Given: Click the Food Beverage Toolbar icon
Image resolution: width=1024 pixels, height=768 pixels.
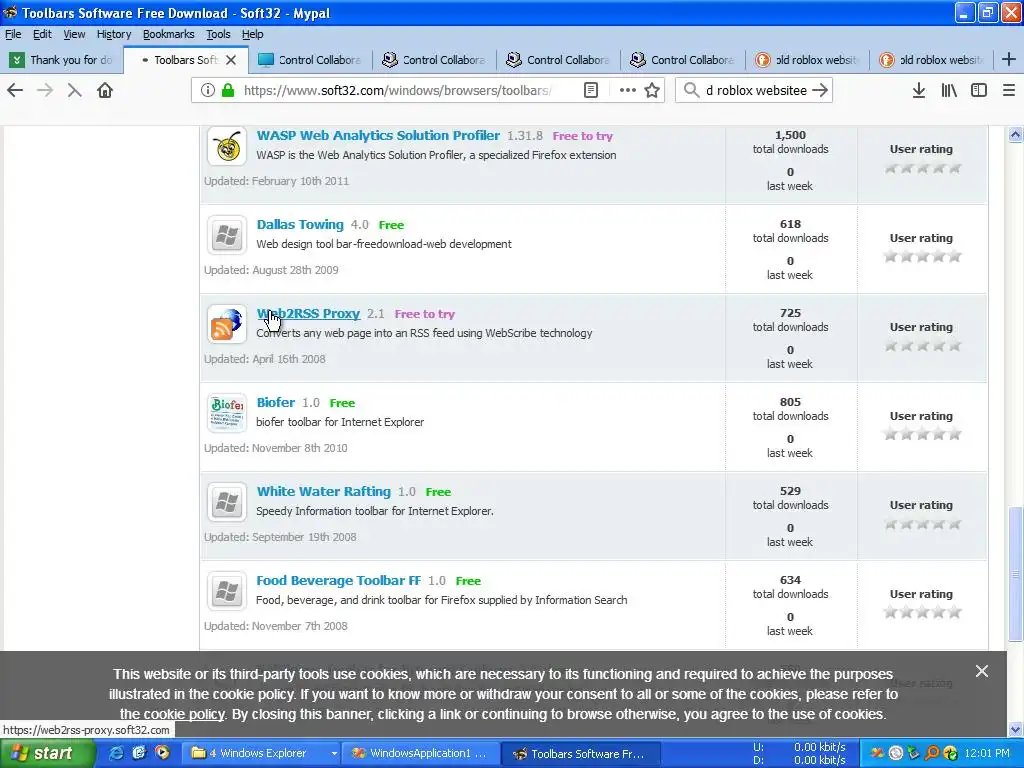Looking at the screenshot, I should tap(227, 590).
